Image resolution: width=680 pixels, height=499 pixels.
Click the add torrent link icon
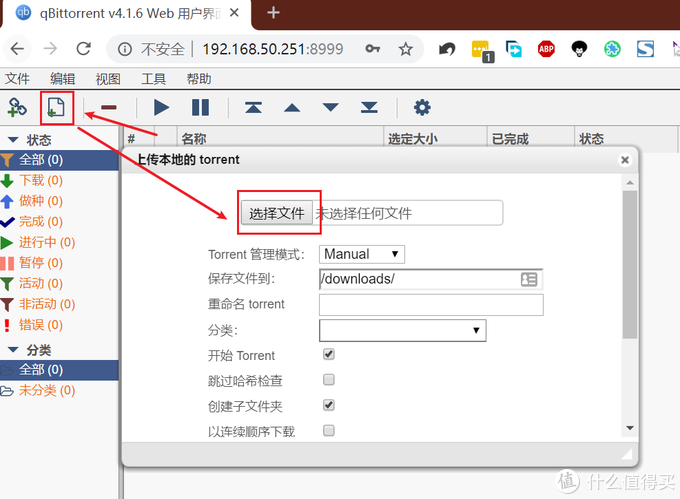(x=17, y=107)
